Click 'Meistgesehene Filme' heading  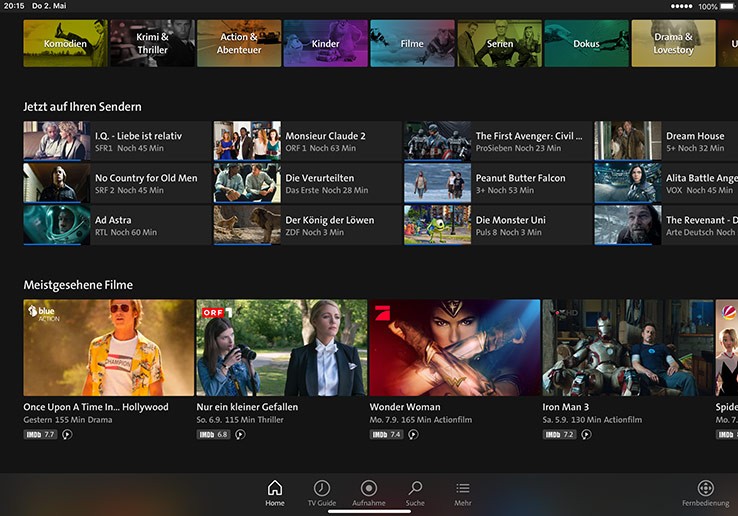click(x=78, y=285)
